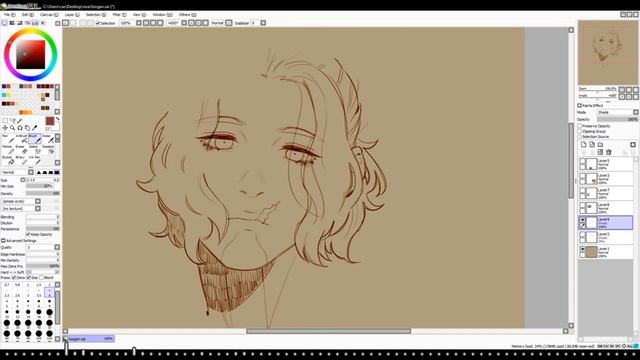
Task: Click the open canvas file tab at bottom
Action: (89, 339)
